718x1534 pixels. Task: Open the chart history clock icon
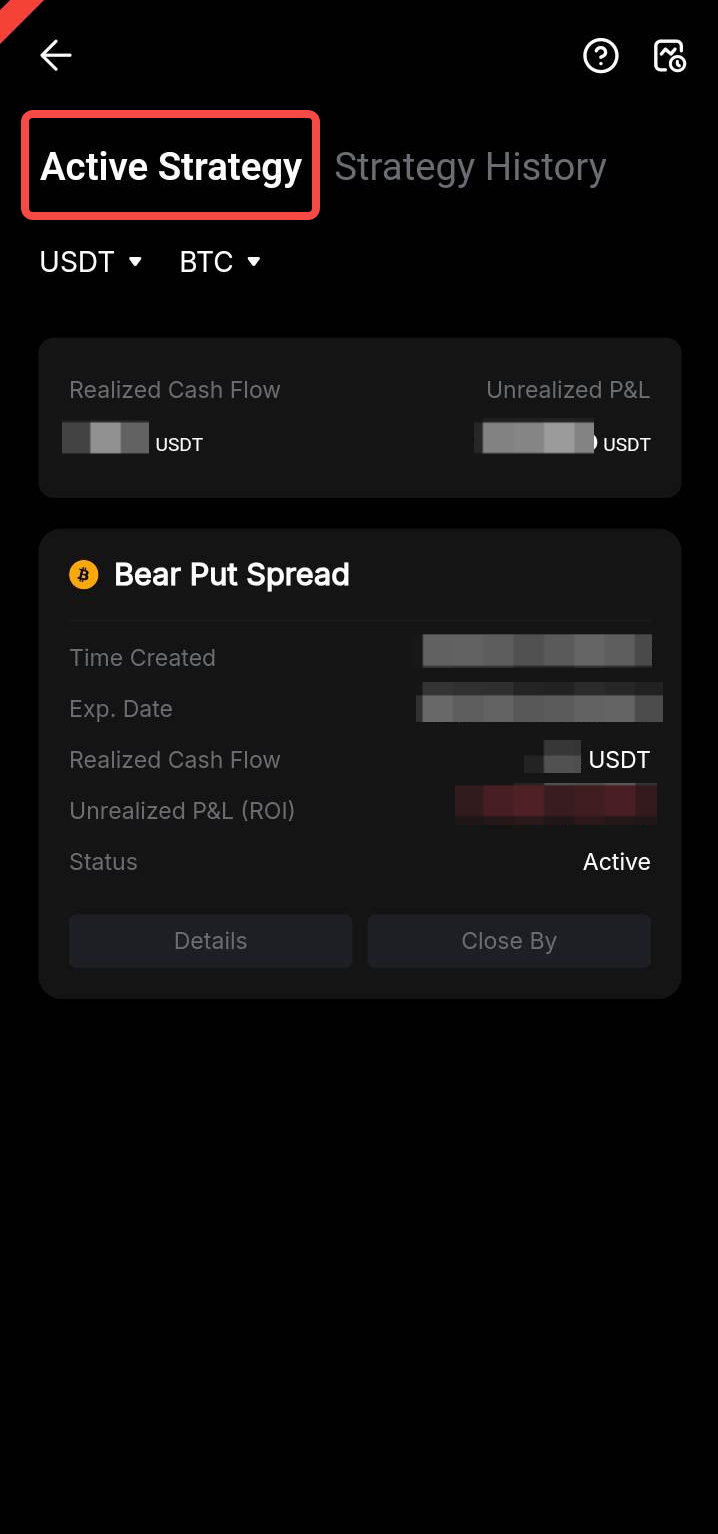click(x=669, y=56)
